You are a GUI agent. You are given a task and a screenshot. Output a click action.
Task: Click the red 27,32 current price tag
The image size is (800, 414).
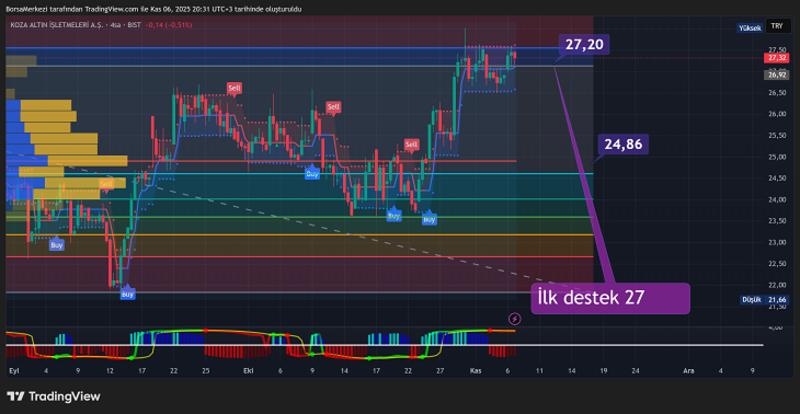[777, 58]
